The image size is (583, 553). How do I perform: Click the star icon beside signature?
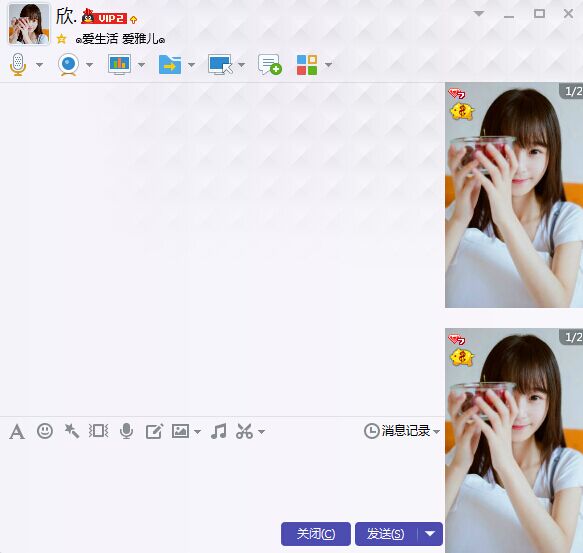coord(61,39)
